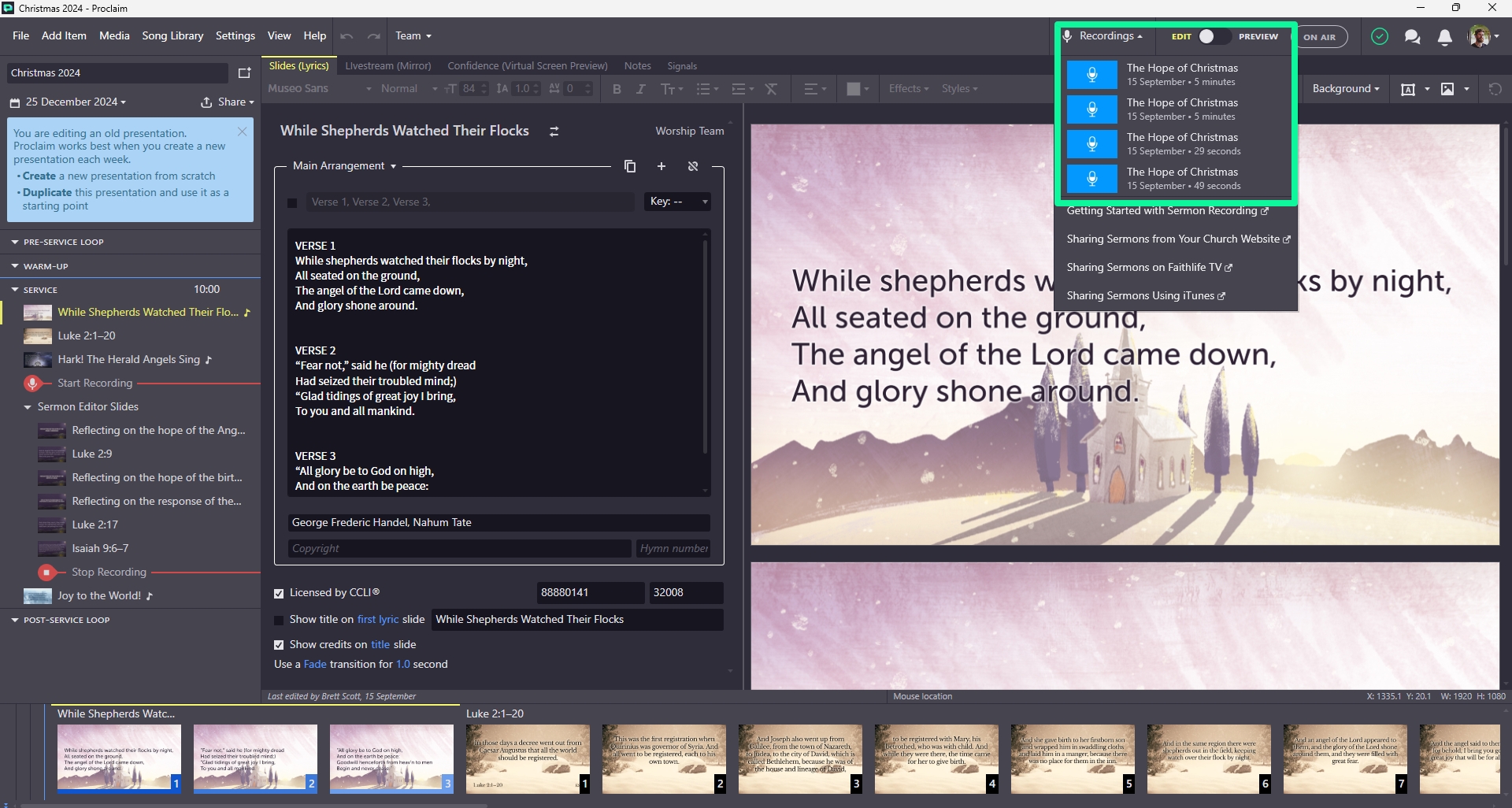Click the Start Recording microphone icon
The width and height of the screenshot is (1512, 808).
(x=32, y=384)
